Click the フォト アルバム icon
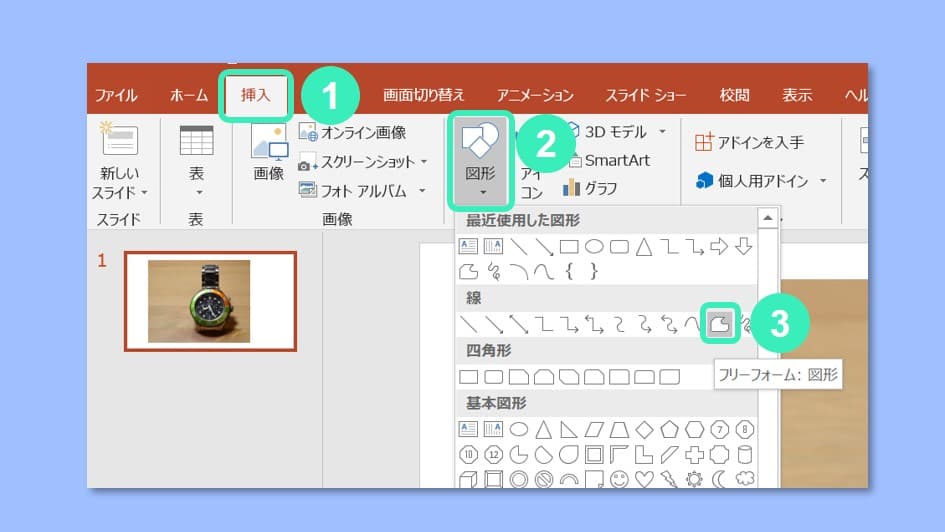This screenshot has height=532, width=945. click(x=307, y=190)
